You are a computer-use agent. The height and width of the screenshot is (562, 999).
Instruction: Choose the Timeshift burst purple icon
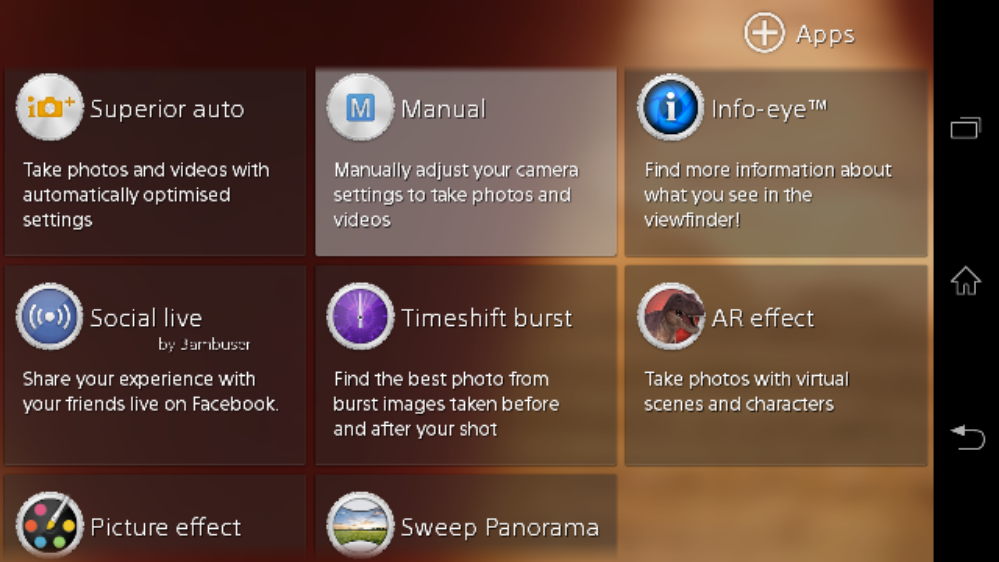pyautogui.click(x=360, y=317)
